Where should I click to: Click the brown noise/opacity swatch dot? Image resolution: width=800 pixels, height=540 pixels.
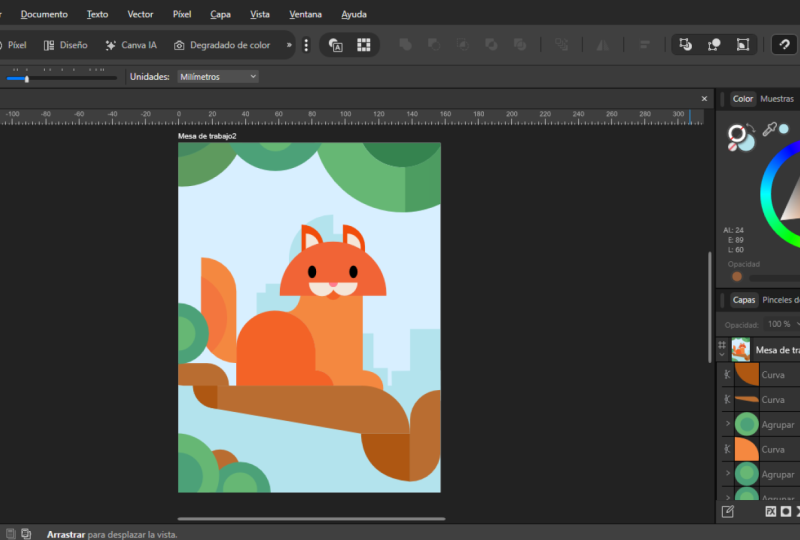tap(737, 277)
